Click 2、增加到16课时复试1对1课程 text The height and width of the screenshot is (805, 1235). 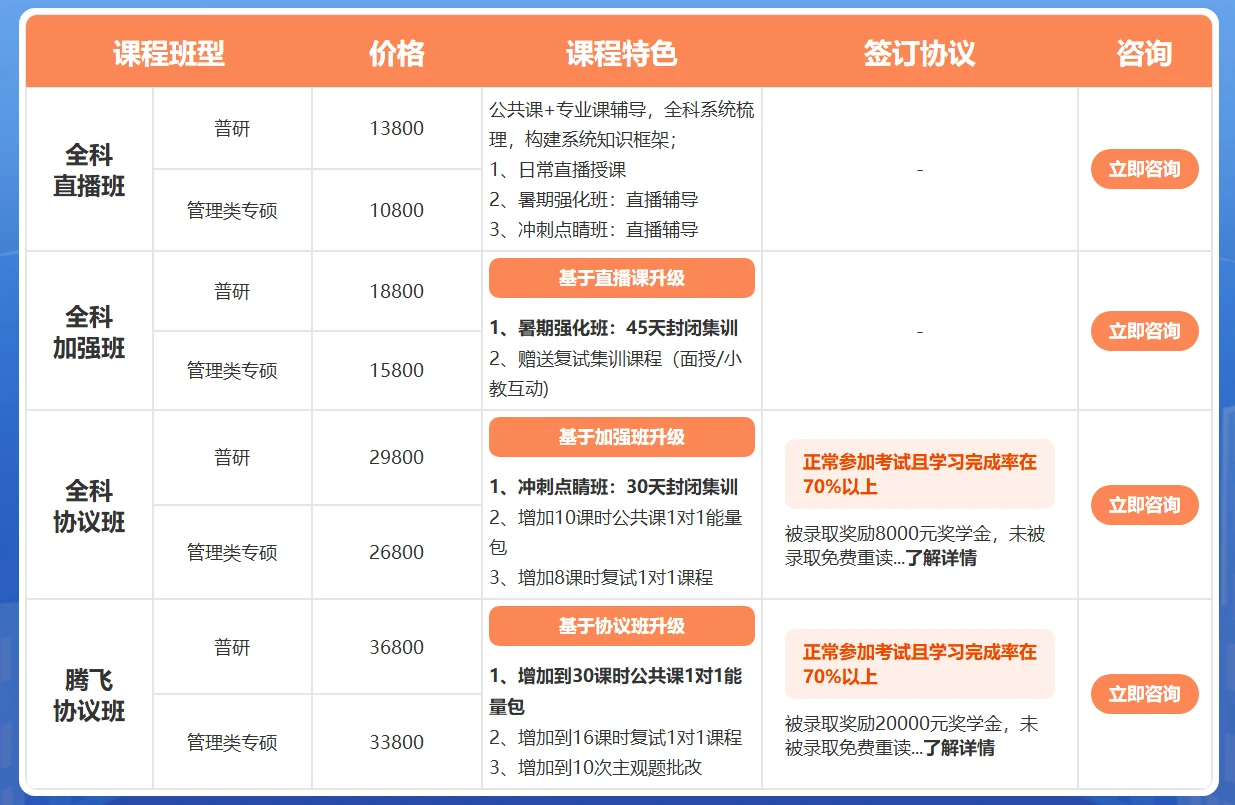(x=615, y=738)
